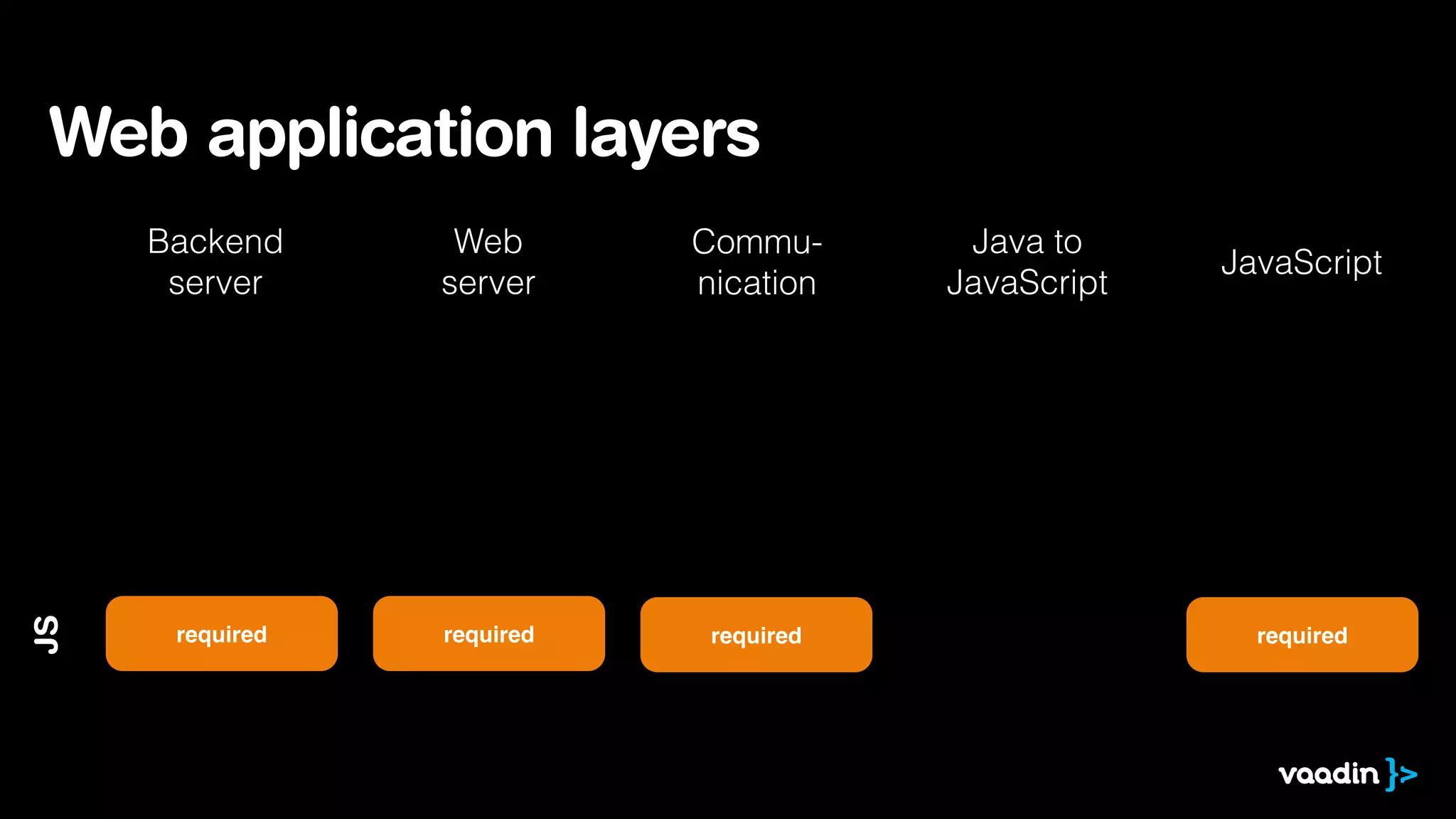Click empty JS-row slot under Java to JavaScript

click(1029, 635)
